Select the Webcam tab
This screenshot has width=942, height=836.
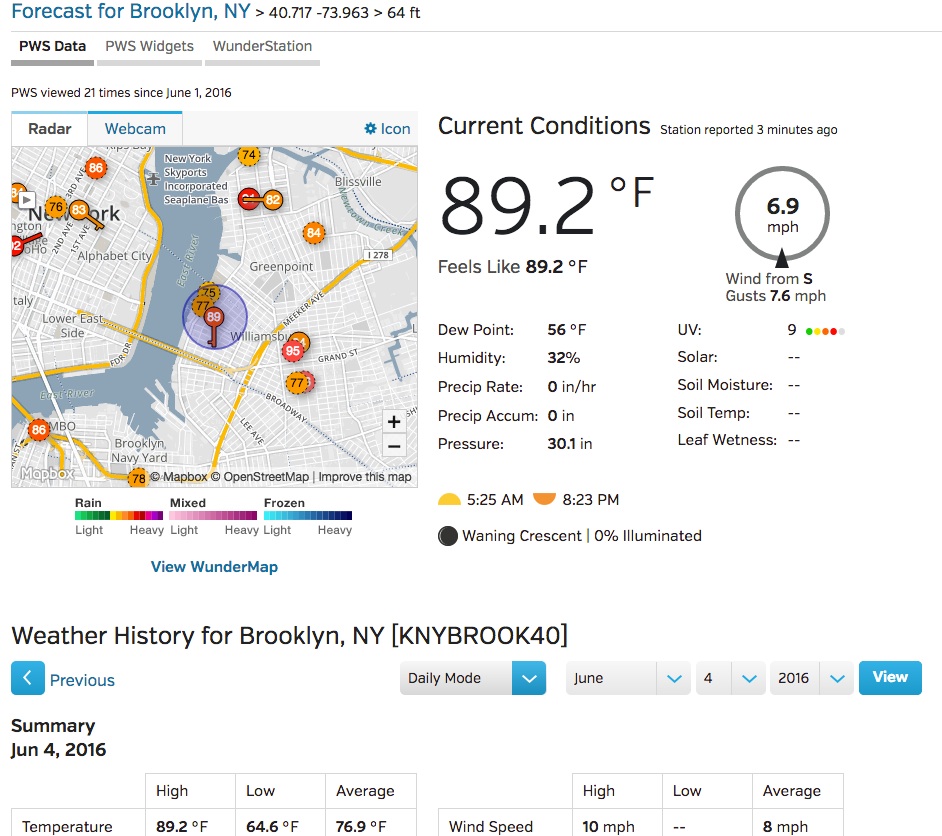tap(135, 129)
